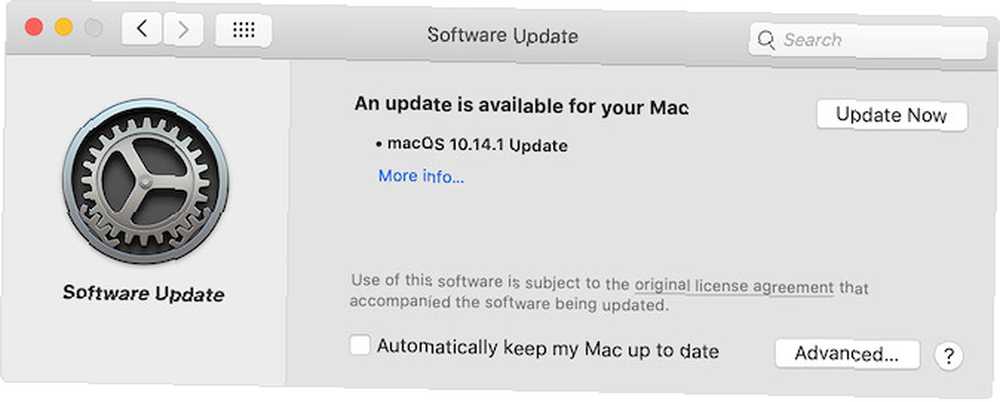Screen dimensions: 1000x402
Task: Click the magnifying glass in the search box
Action: pyautogui.click(x=766, y=40)
